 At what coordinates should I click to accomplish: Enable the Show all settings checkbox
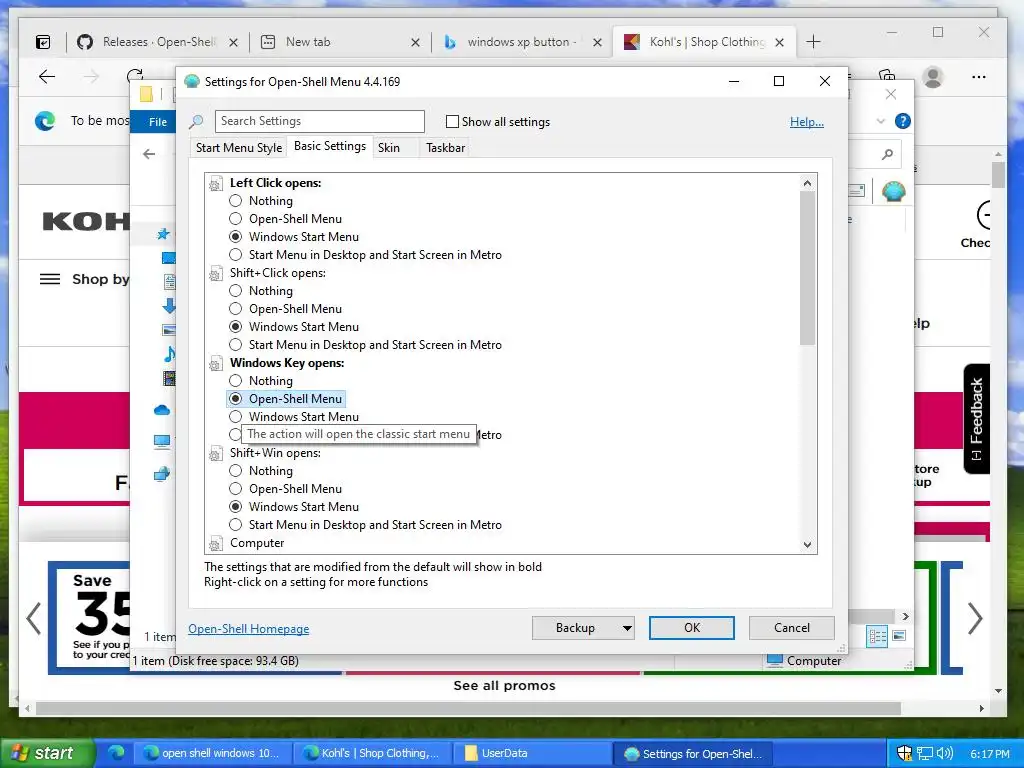pyautogui.click(x=452, y=121)
